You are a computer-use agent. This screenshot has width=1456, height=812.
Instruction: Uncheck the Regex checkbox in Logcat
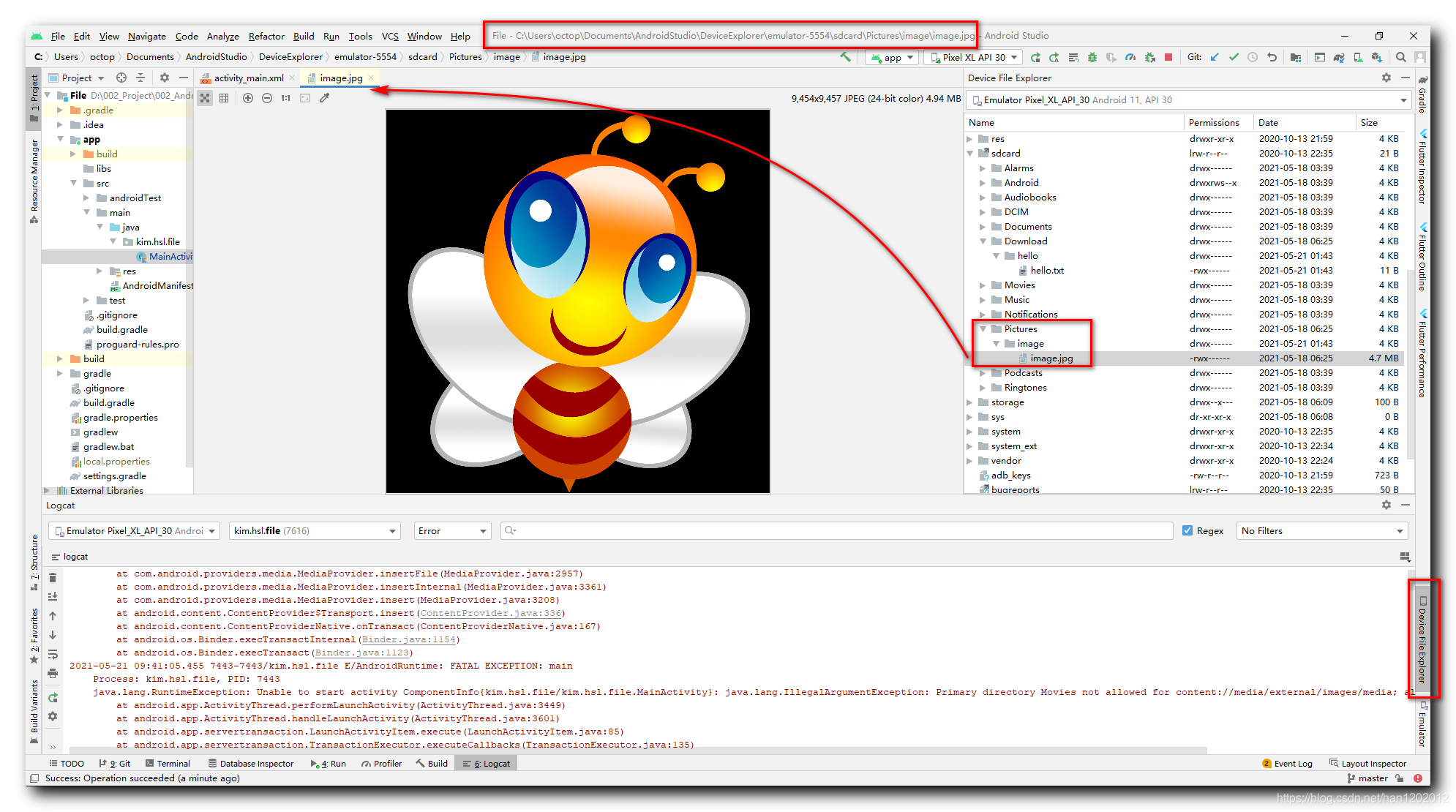[1187, 531]
